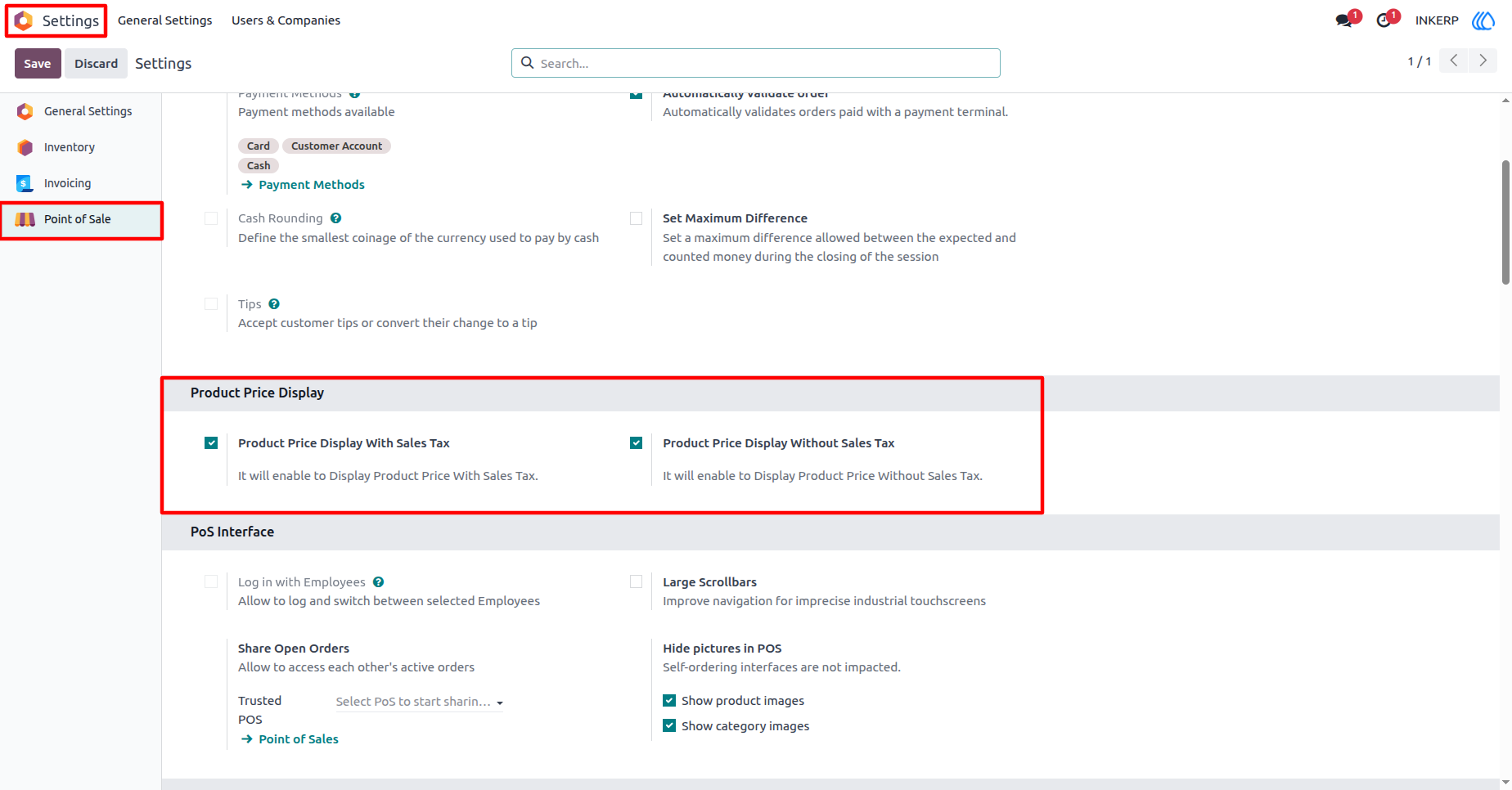Viewport: 1512px width, 790px height.
Task: Click the INKERP username
Action: point(1437,20)
